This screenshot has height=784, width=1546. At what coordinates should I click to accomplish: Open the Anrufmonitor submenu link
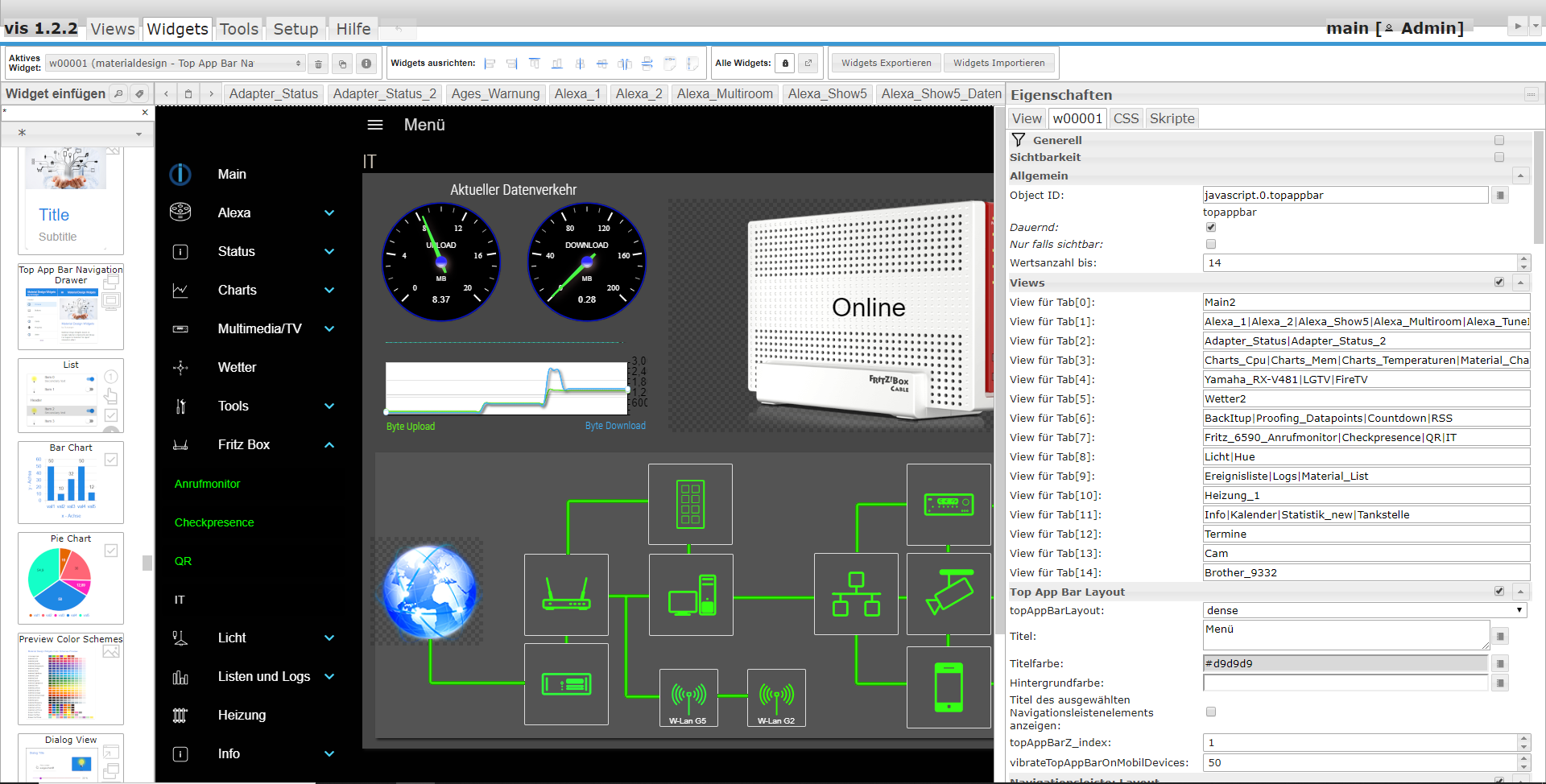coord(208,484)
